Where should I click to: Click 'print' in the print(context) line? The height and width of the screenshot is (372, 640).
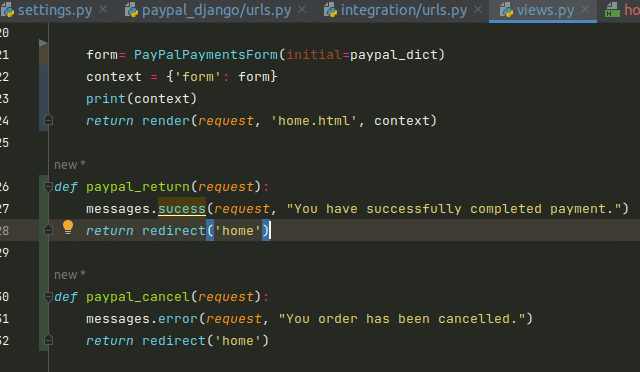click(x=106, y=99)
